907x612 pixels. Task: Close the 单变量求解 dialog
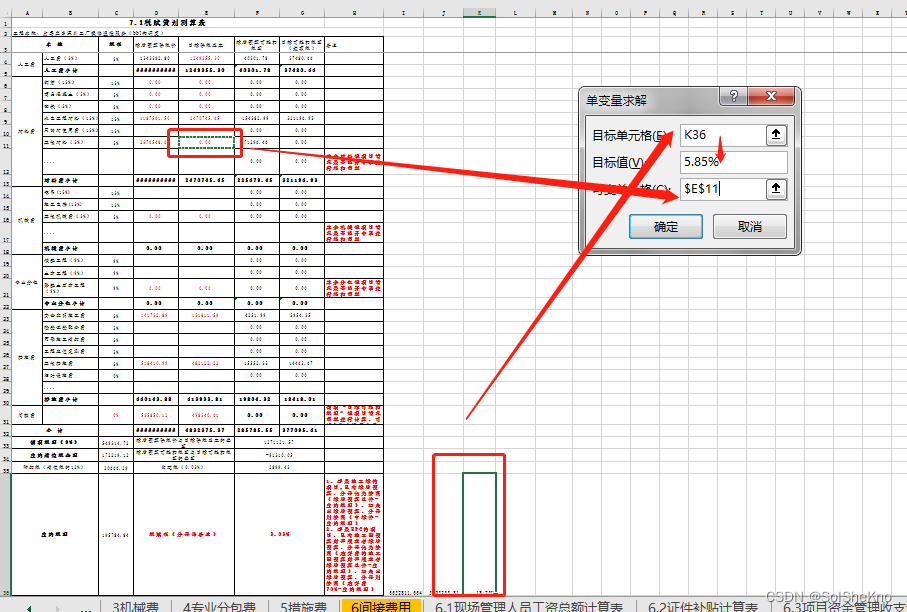tap(771, 96)
